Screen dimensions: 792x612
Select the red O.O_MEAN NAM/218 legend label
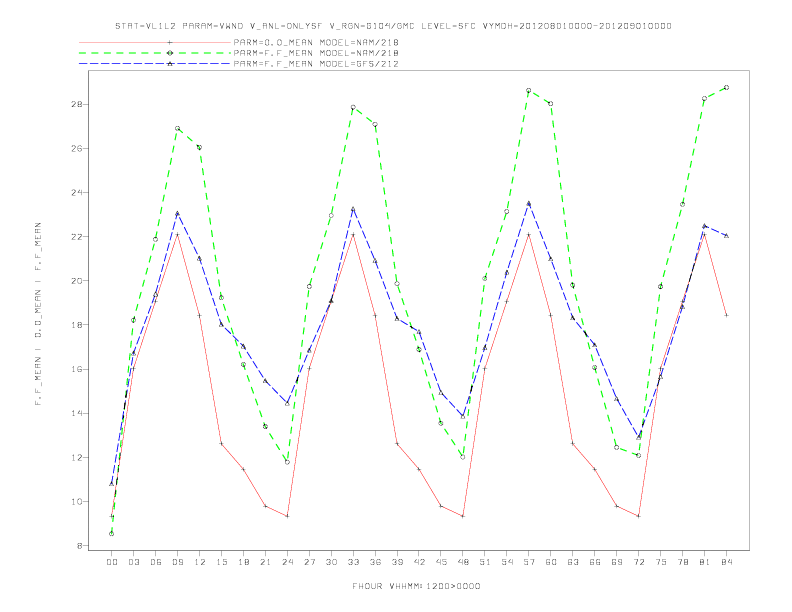click(x=316, y=42)
